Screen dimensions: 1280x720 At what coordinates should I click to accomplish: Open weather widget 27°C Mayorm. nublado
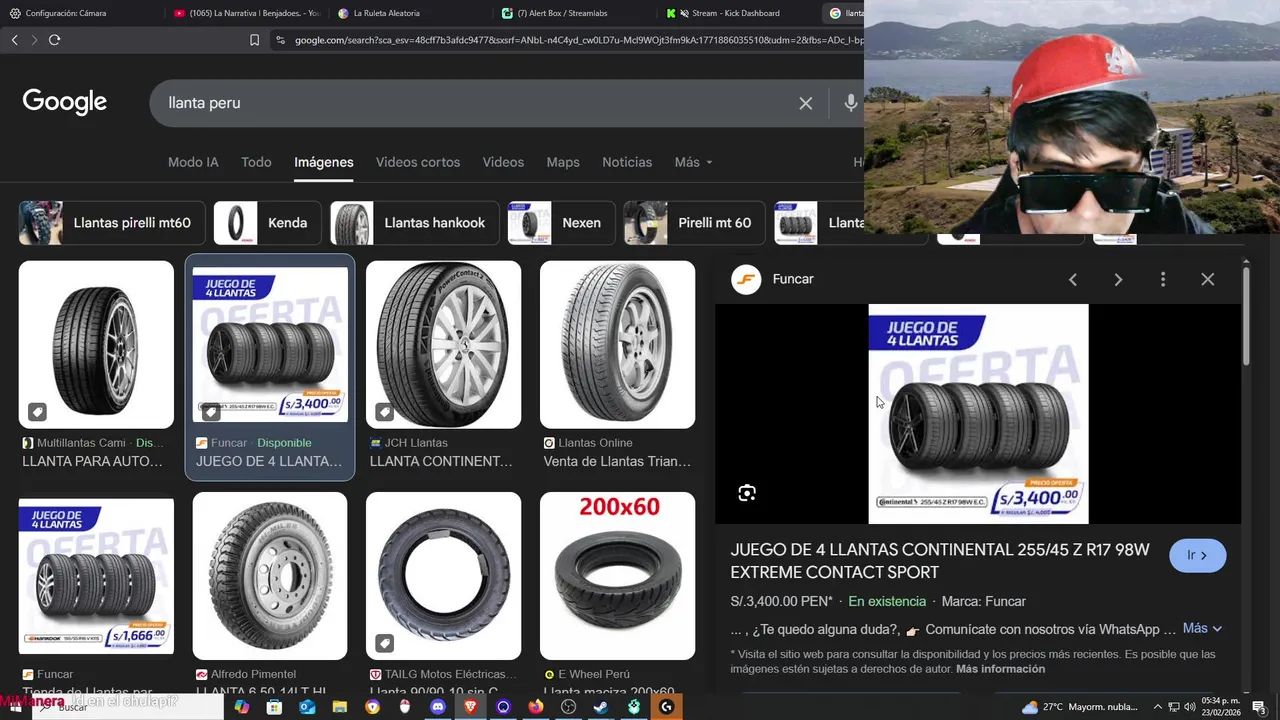click(x=1080, y=707)
